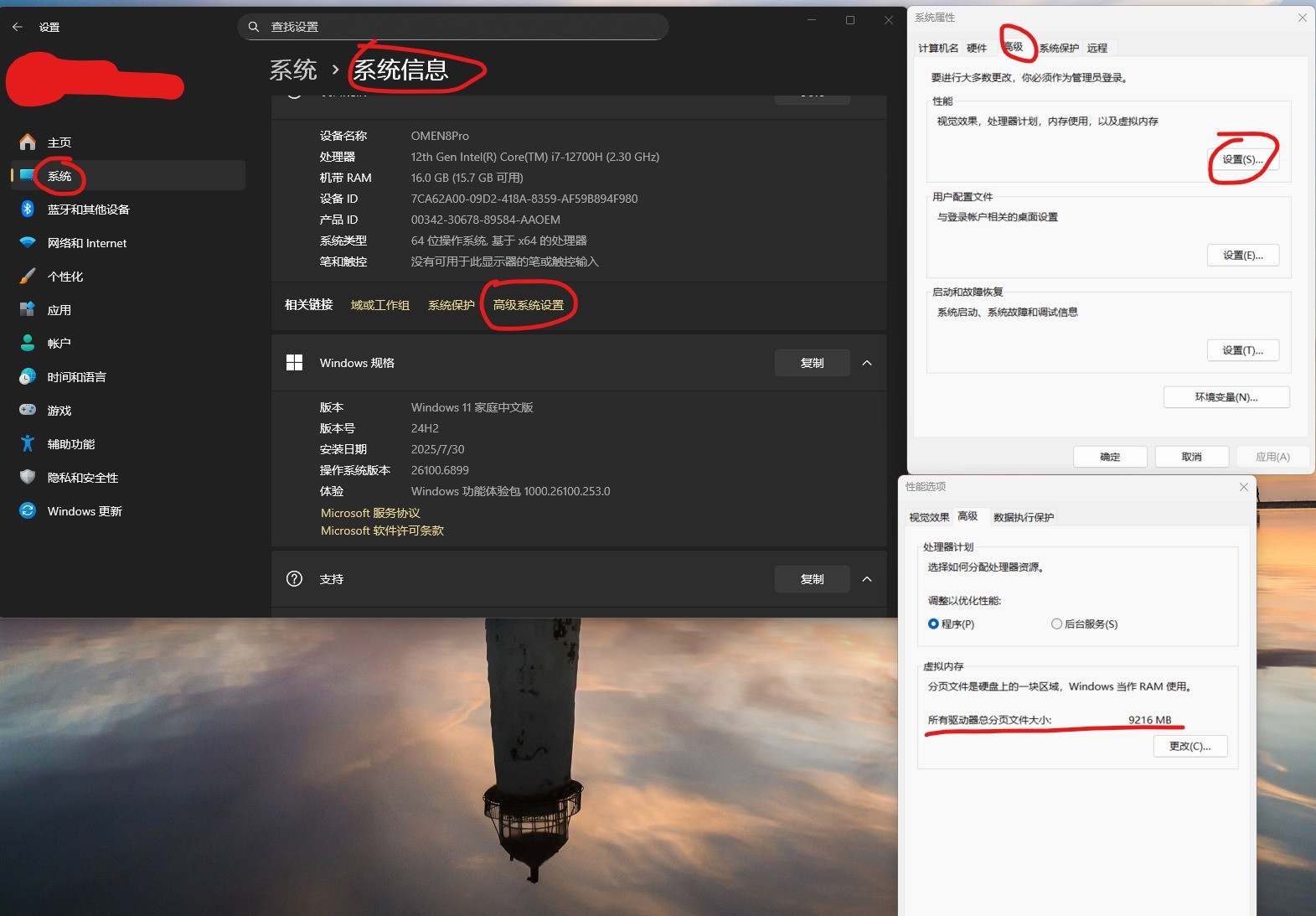Click the 游戏 gamepad icon
1316x916 pixels.
(x=28, y=410)
